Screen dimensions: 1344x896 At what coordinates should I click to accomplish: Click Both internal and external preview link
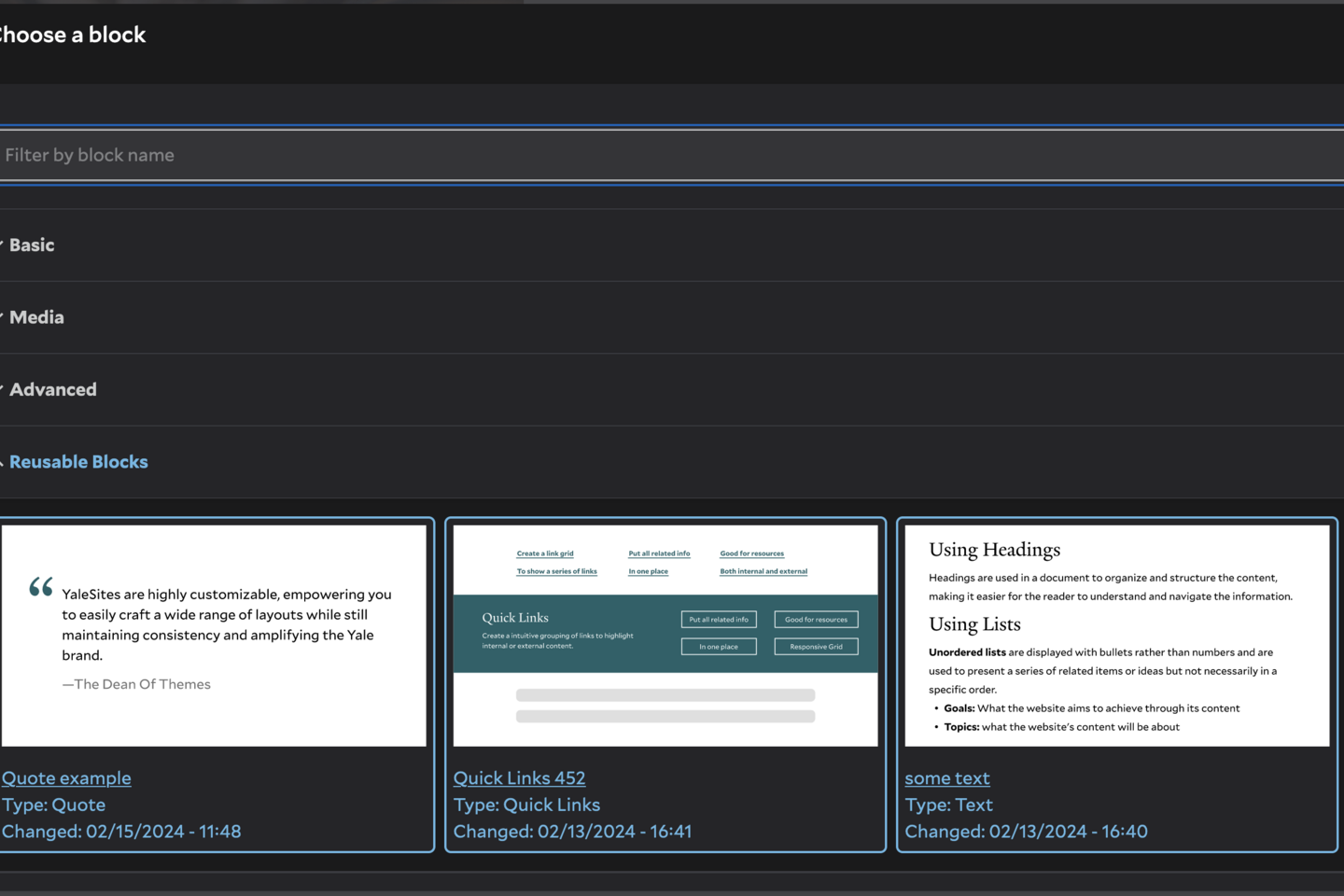(763, 571)
